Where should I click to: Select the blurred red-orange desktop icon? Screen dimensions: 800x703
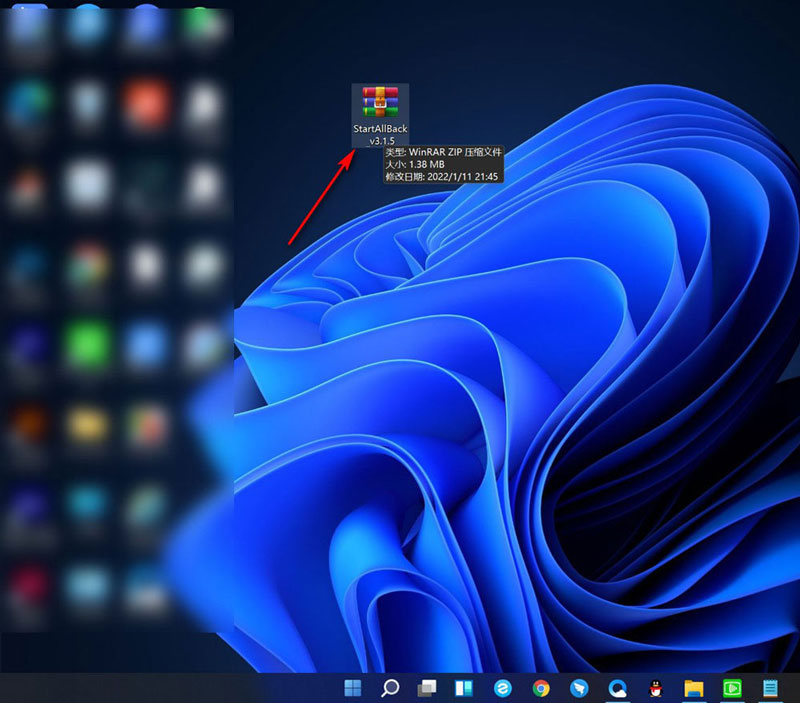pyautogui.click(x=144, y=101)
